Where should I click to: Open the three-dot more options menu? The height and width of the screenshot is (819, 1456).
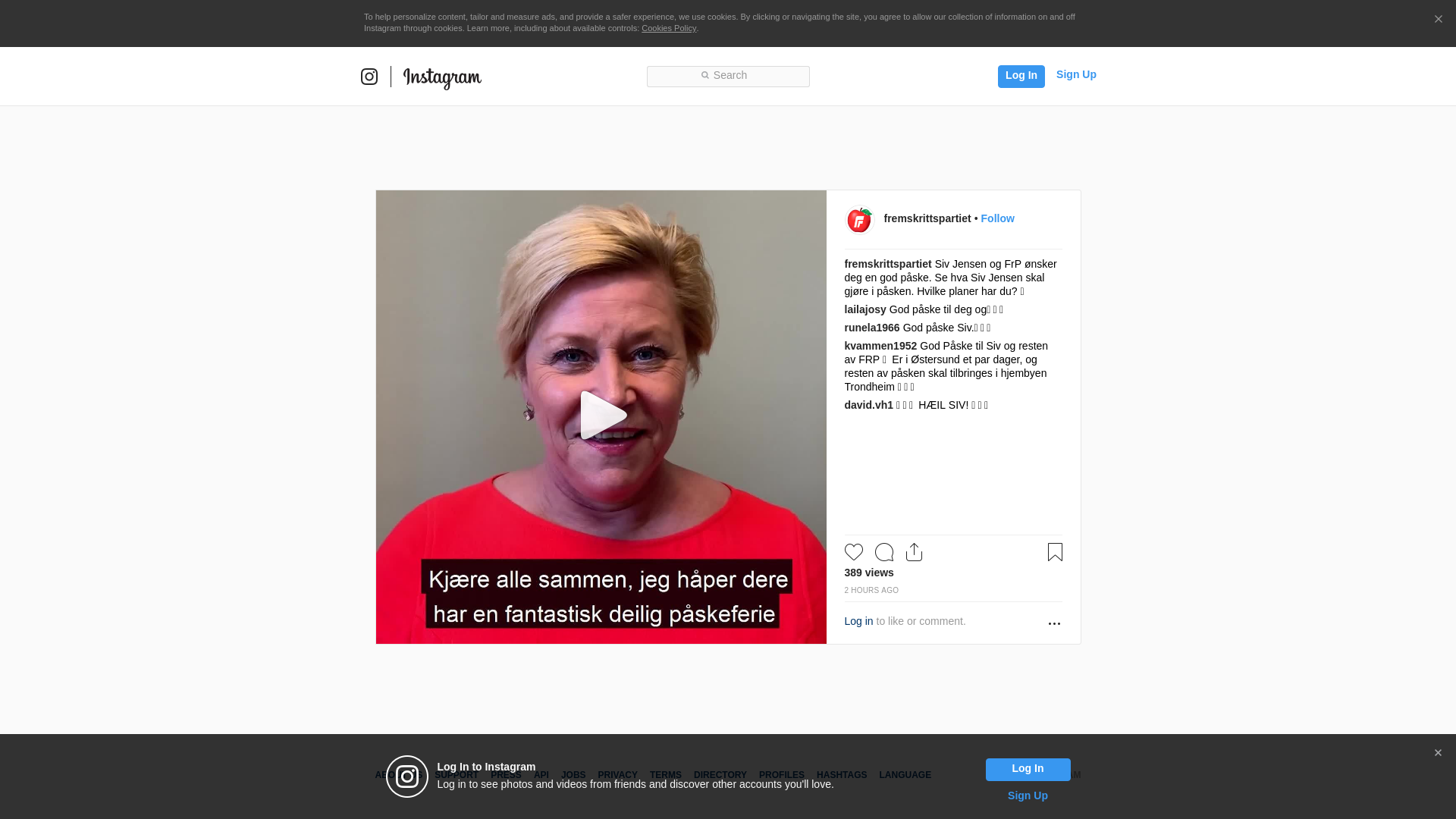[1054, 623]
